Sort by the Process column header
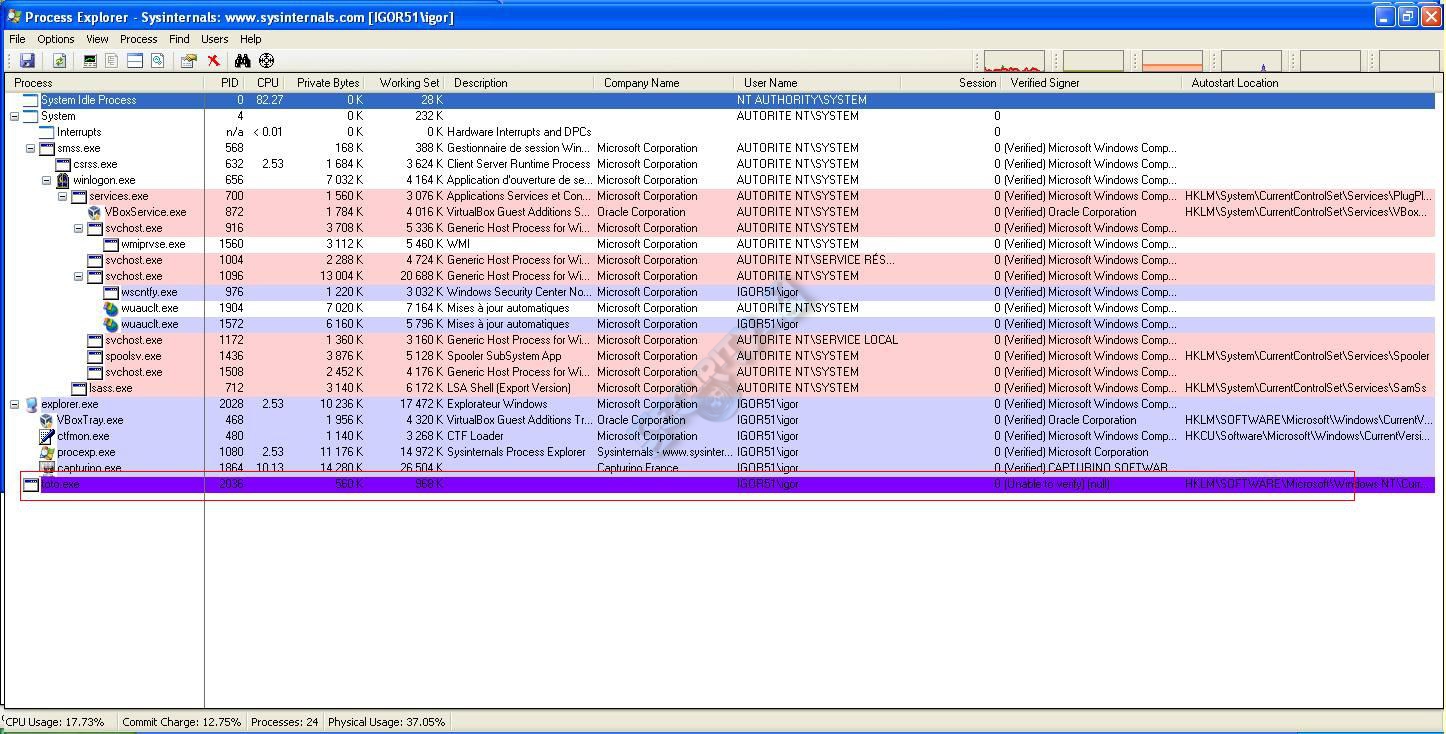Image resolution: width=1446 pixels, height=734 pixels. coord(104,83)
